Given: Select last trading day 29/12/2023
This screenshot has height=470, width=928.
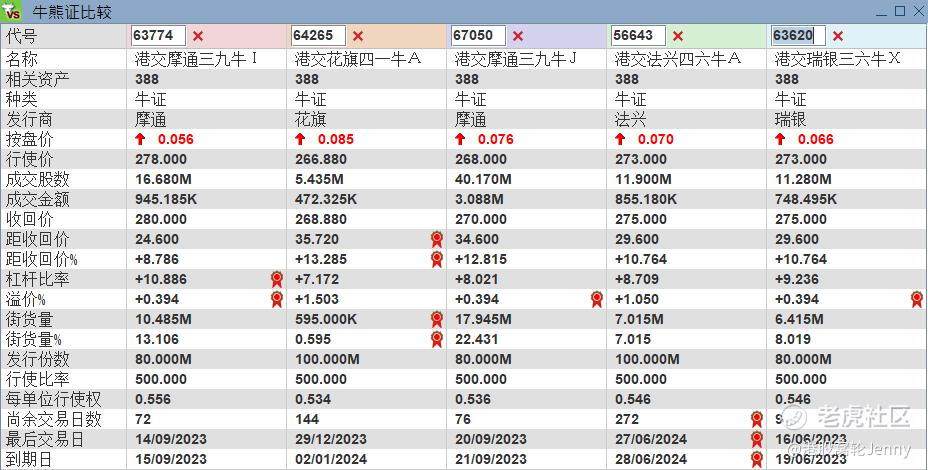Looking at the screenshot, I should (x=331, y=439).
